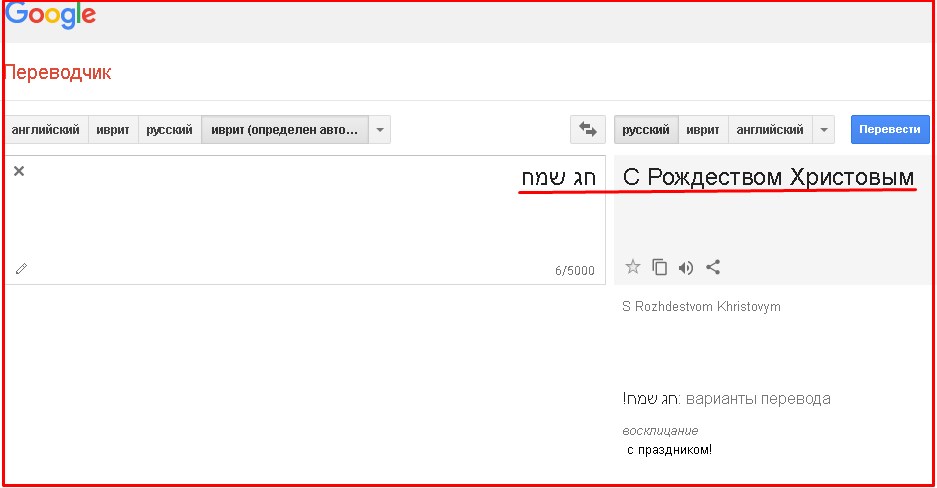Image resolution: width=937 pixels, height=488 pixels.
Task: Share the translation icon
Action: click(713, 266)
